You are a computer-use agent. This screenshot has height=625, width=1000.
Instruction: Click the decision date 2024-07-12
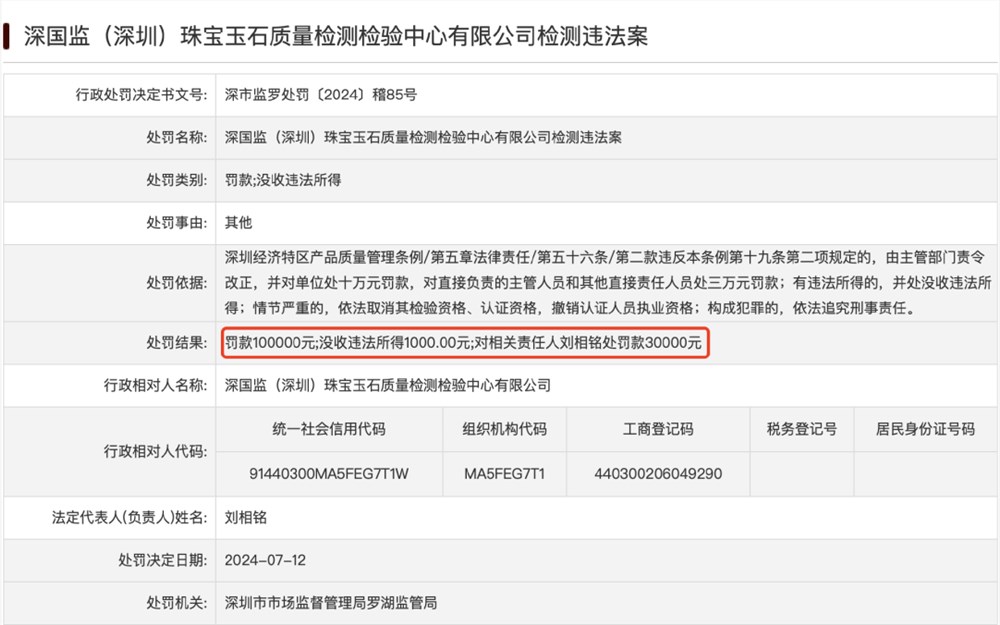pyautogui.click(x=265, y=561)
